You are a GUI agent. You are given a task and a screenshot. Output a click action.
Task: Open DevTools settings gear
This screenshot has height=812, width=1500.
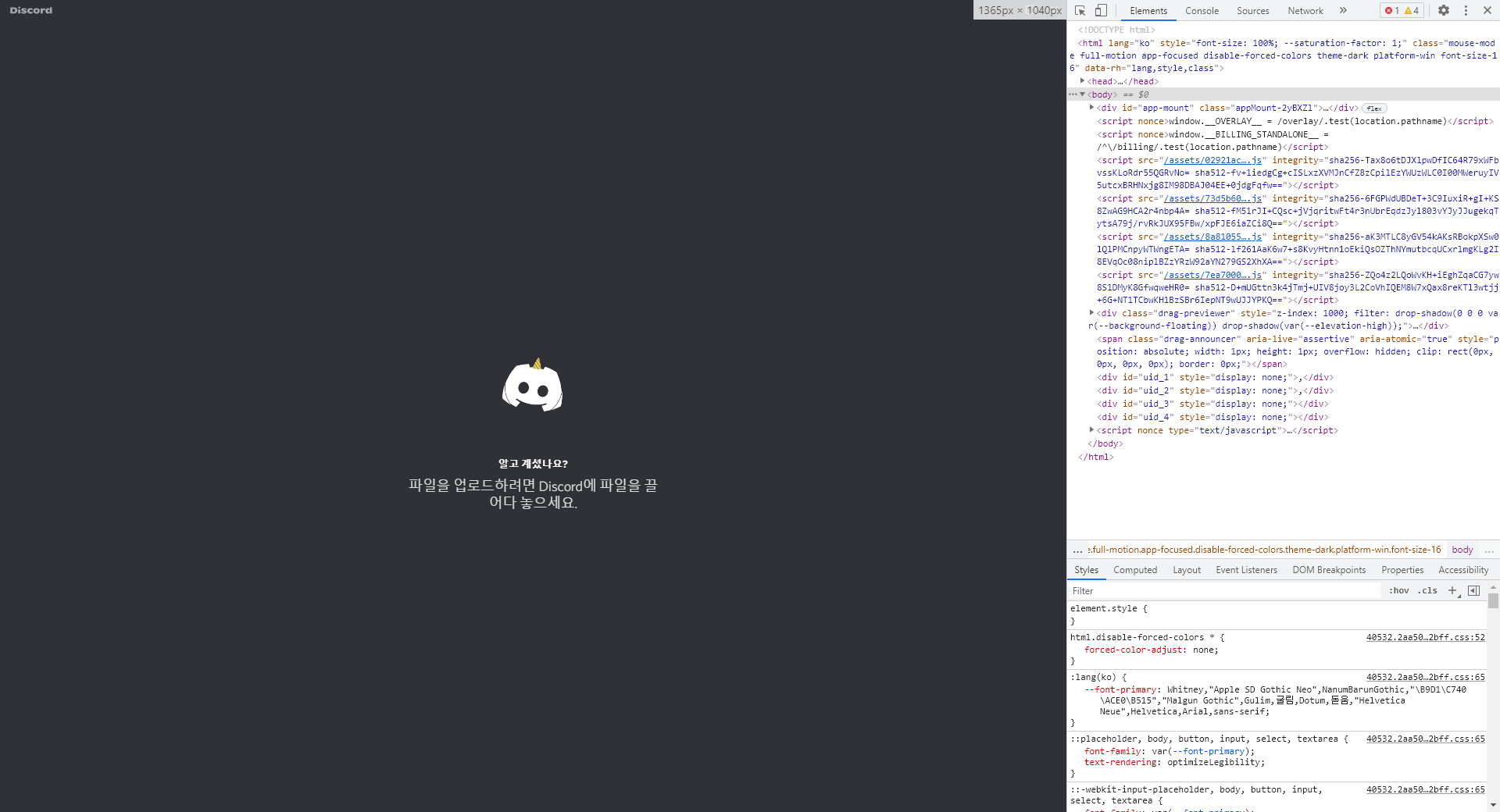point(1444,10)
